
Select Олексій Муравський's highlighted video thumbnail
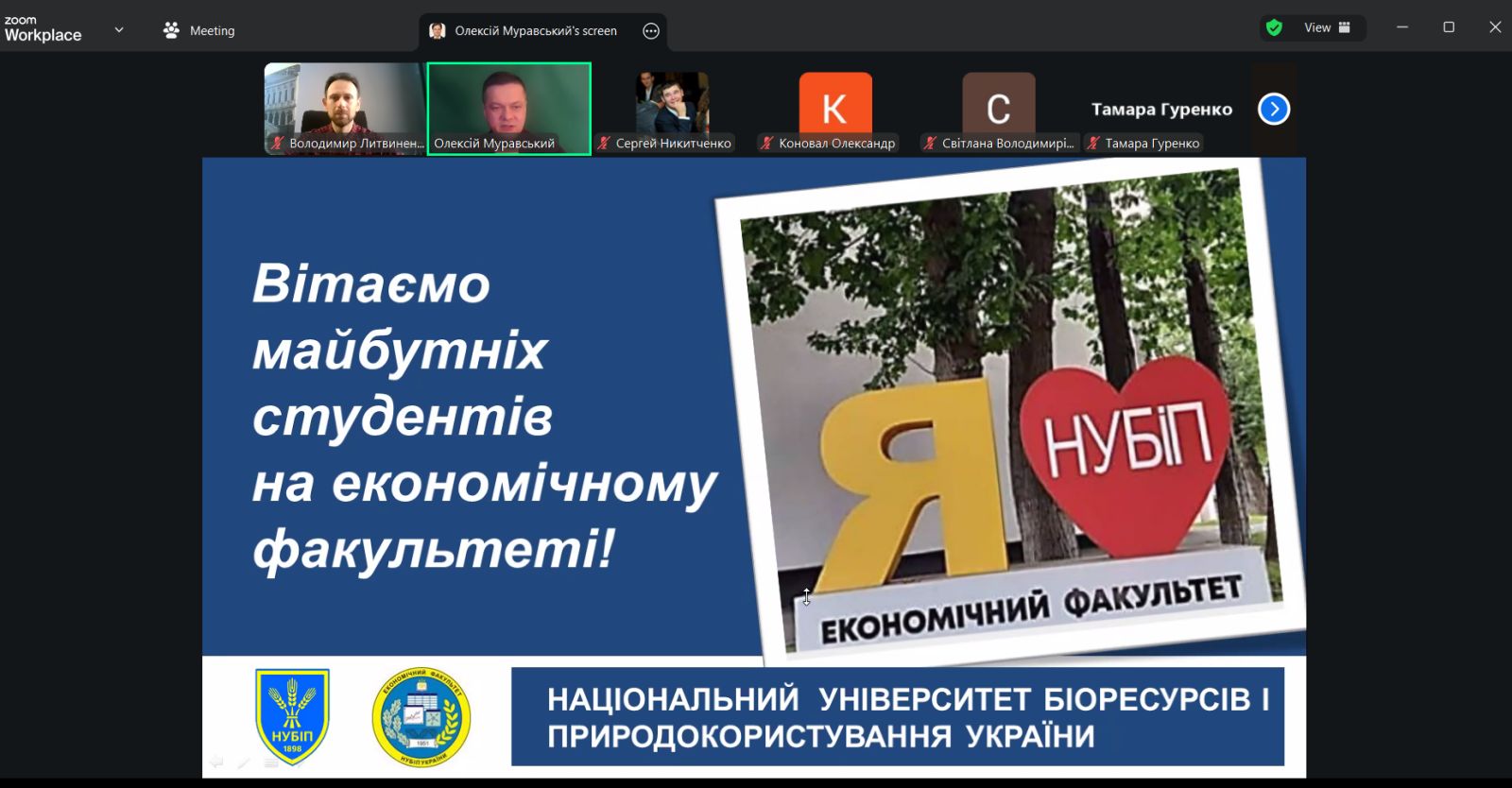pyautogui.click(x=509, y=108)
